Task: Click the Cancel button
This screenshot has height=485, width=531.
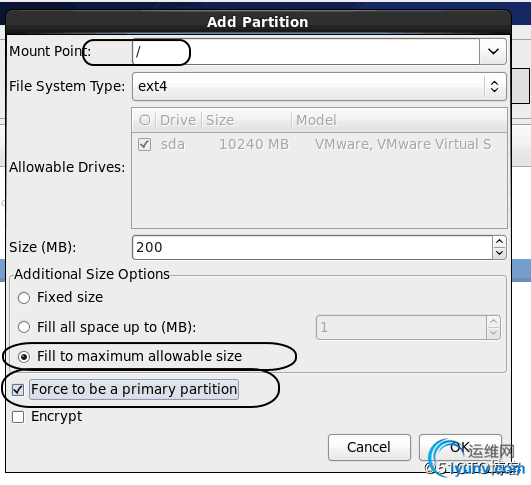Action: (x=369, y=447)
